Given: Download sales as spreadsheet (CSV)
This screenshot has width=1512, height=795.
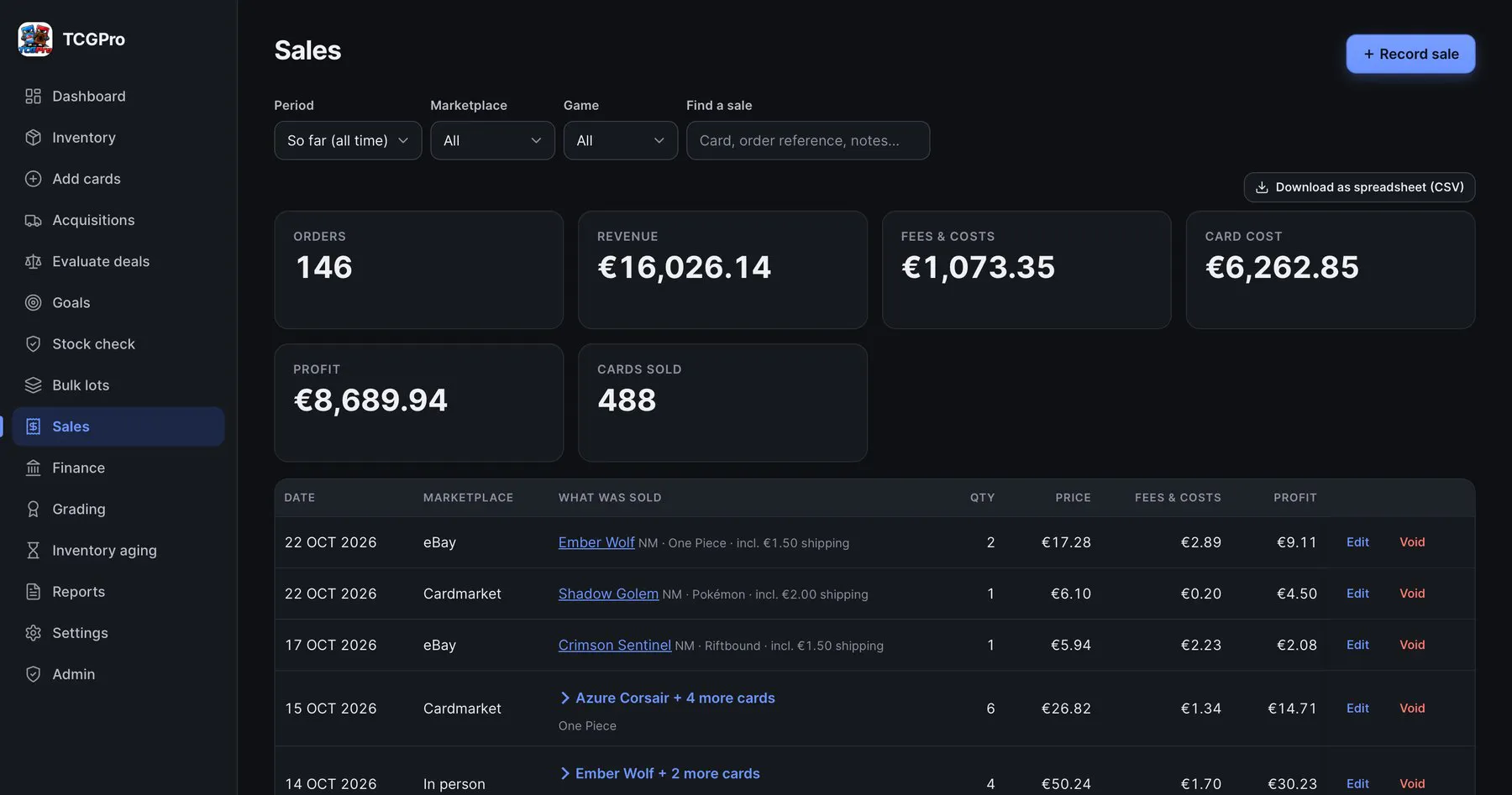Looking at the screenshot, I should 1359,187.
